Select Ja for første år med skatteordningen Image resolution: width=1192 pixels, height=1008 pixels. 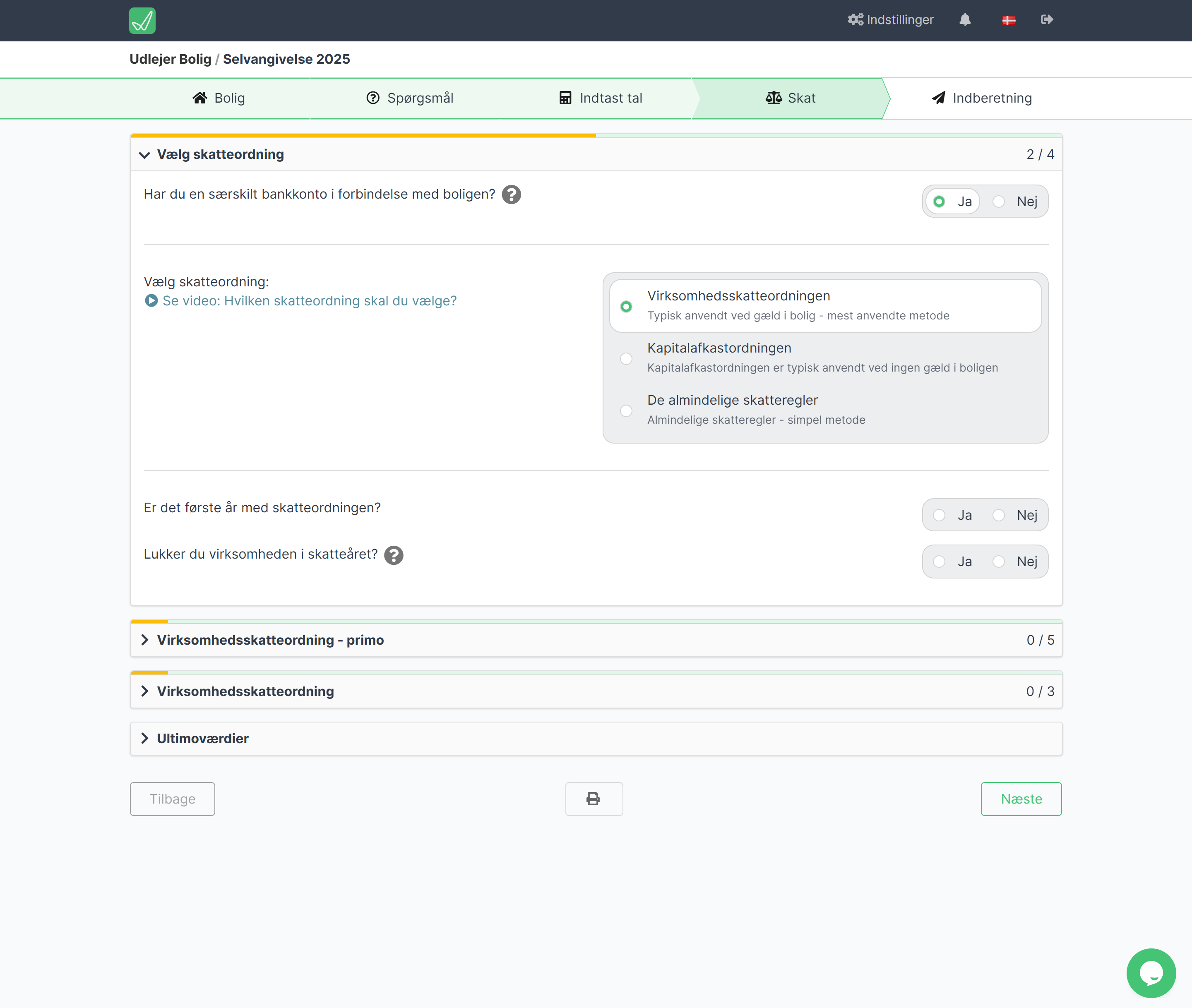pyautogui.click(x=939, y=515)
